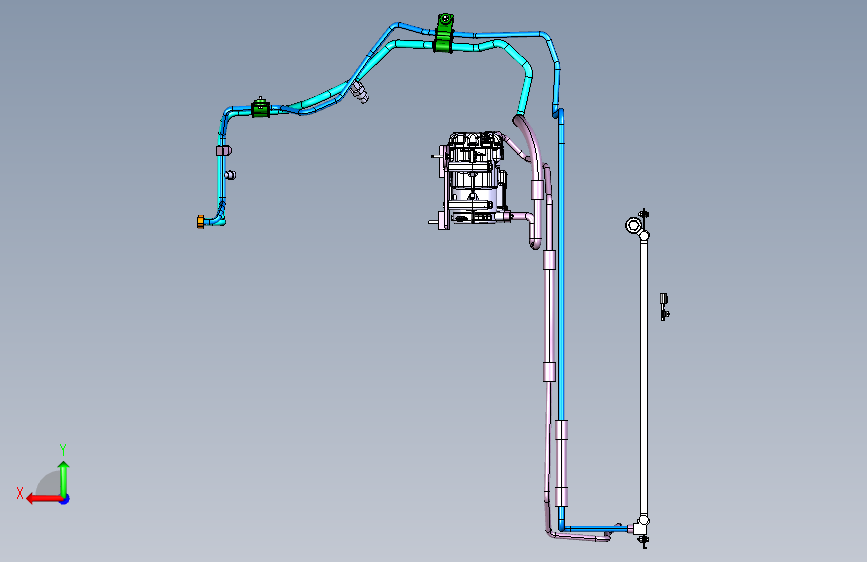Select the small bracket beside the white tube
Image resolution: width=867 pixels, height=562 pixels.
coord(664,306)
